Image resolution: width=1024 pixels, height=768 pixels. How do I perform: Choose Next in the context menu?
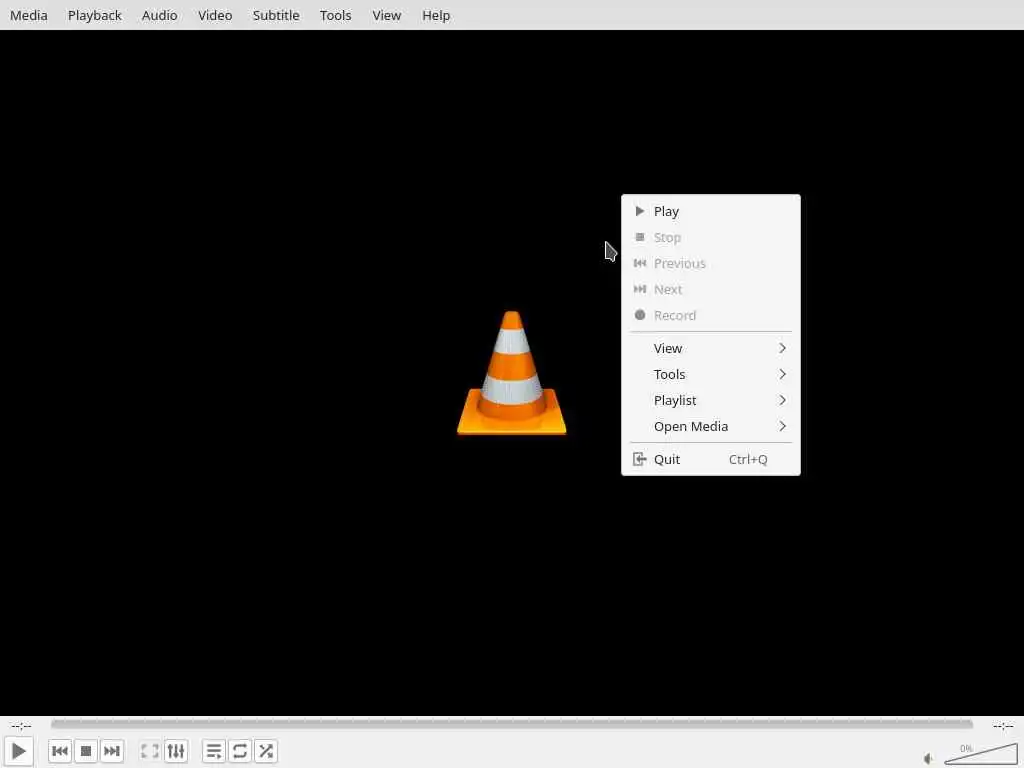pos(711,289)
